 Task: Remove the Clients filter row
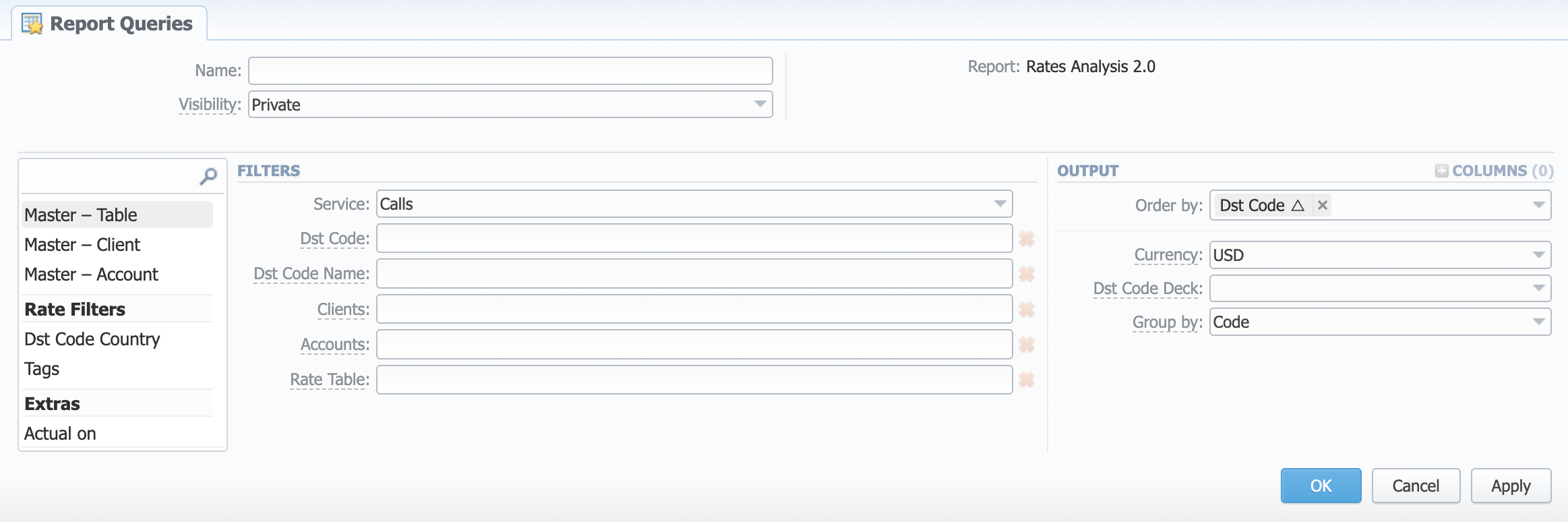click(1027, 310)
